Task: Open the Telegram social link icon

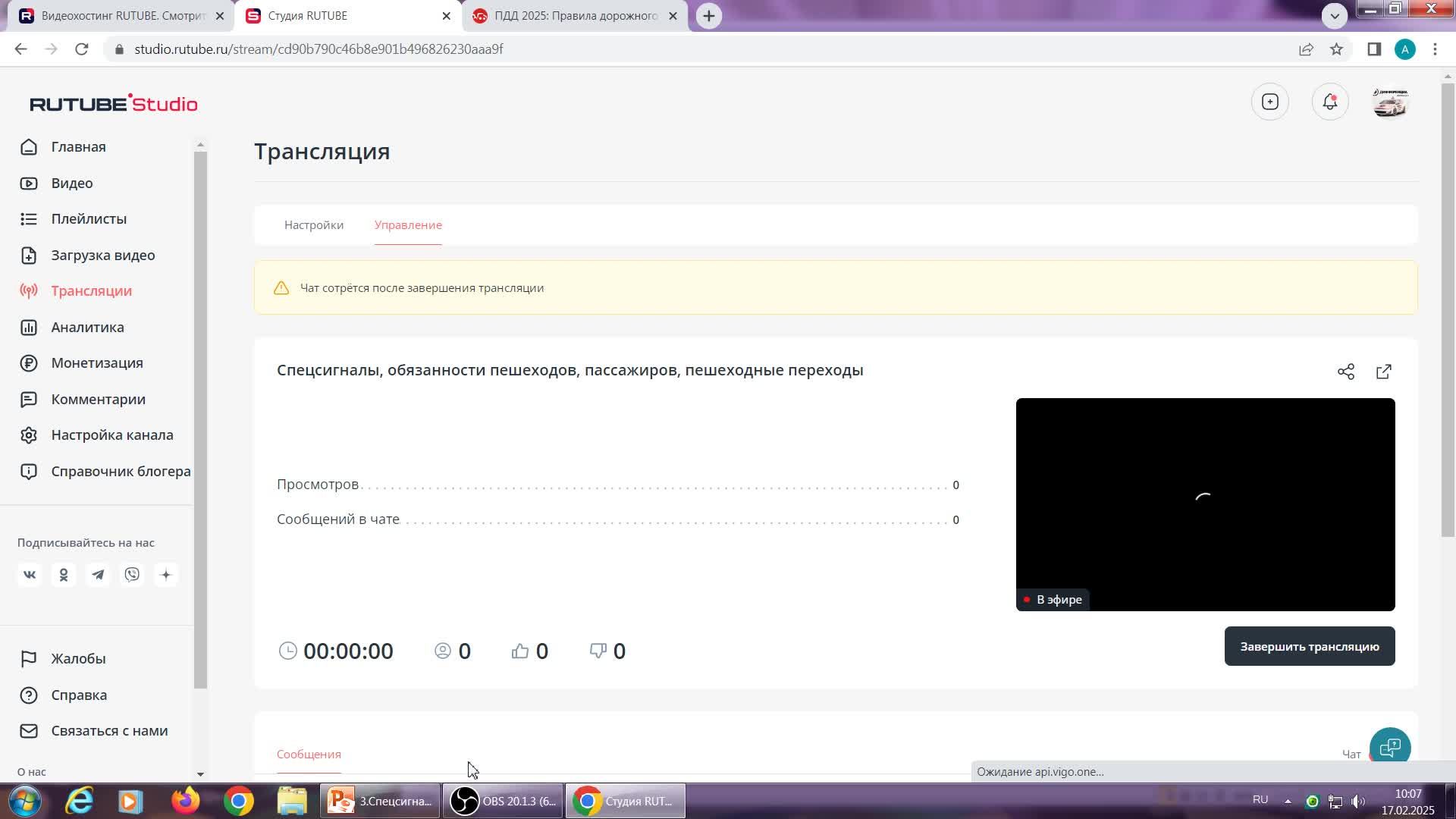Action: 98,575
